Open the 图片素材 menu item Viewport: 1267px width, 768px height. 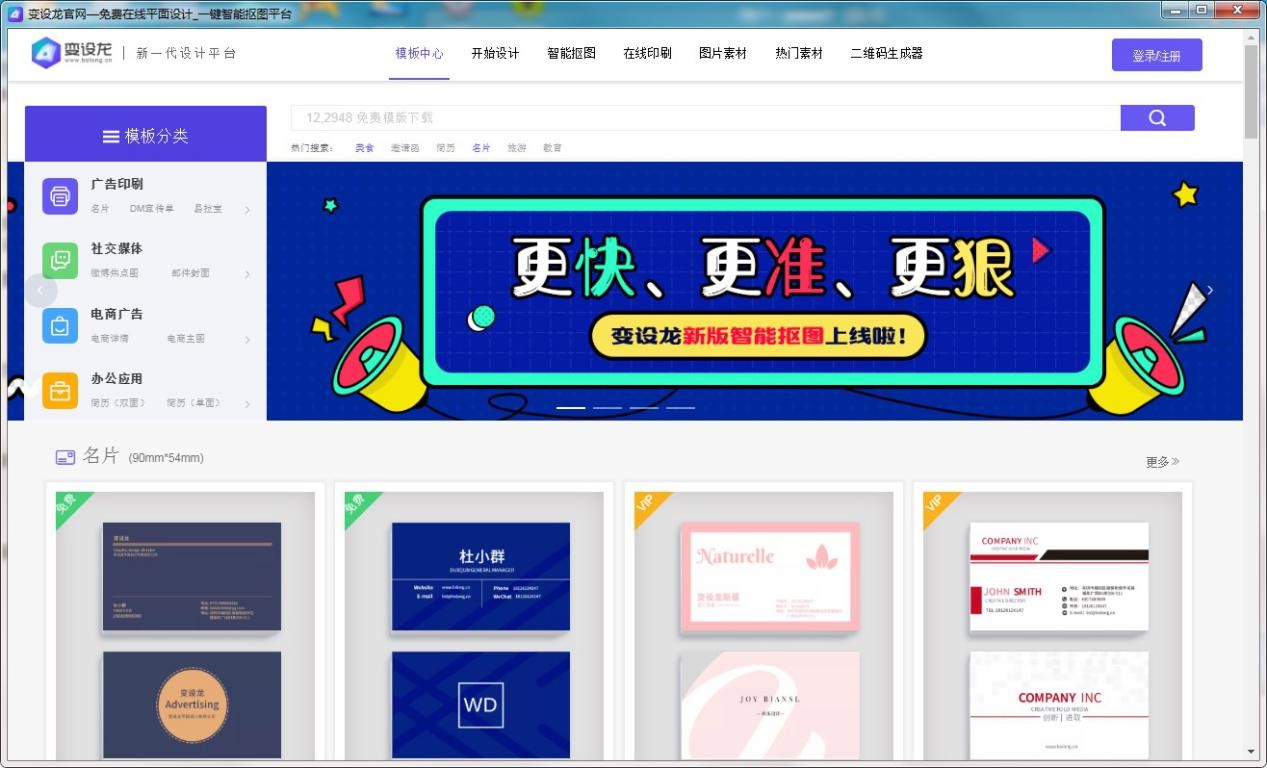tap(723, 54)
